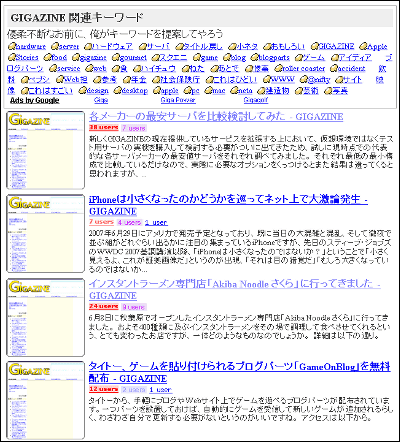Click the description text starting 6月8日に秋葉原
400x442 pixels.
coord(239,326)
